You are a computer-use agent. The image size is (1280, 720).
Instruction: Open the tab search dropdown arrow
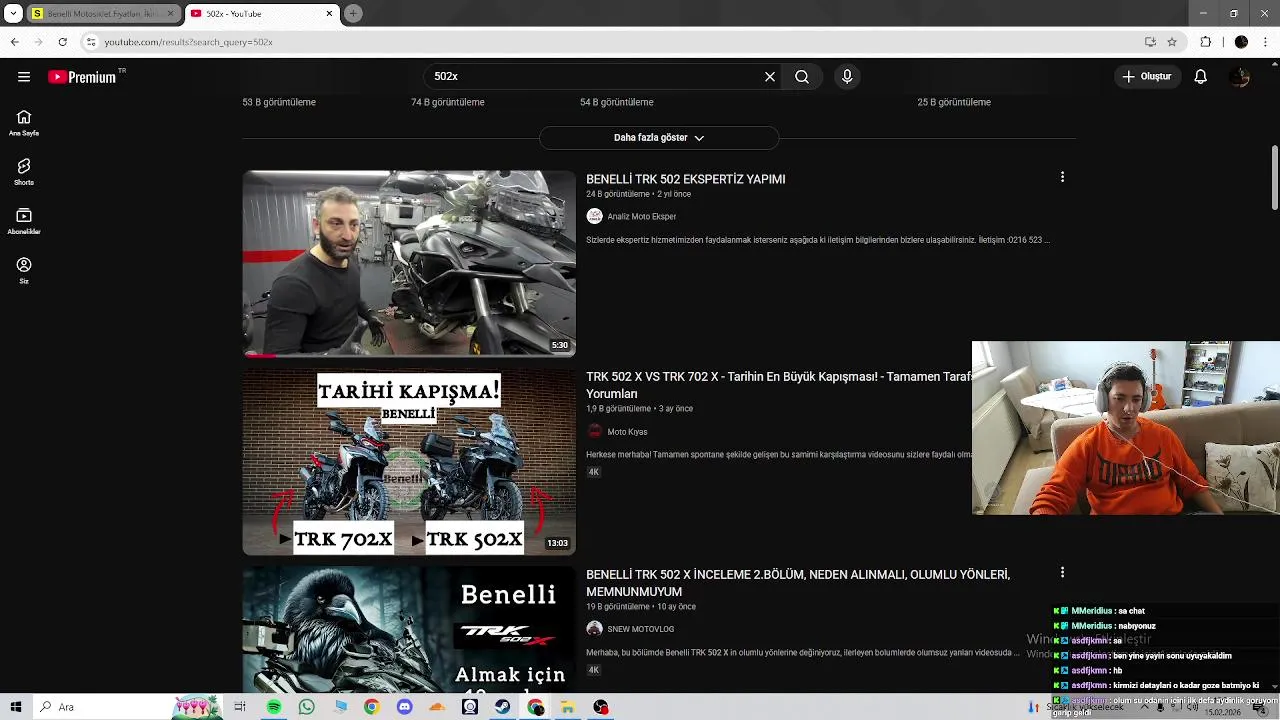click(x=13, y=13)
